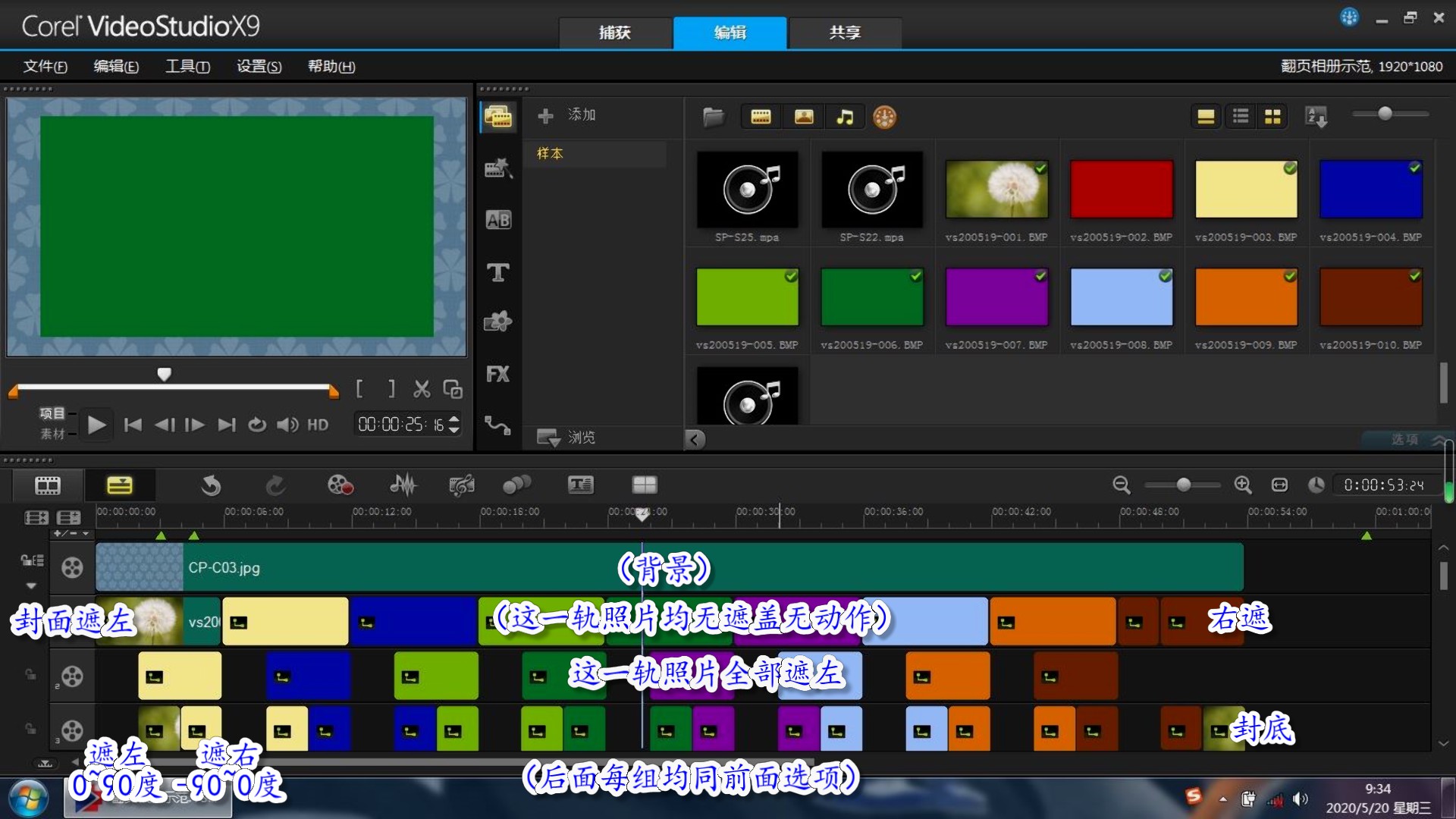1456x819 pixels.
Task: Toggle the show audio files filter
Action: 845,117
